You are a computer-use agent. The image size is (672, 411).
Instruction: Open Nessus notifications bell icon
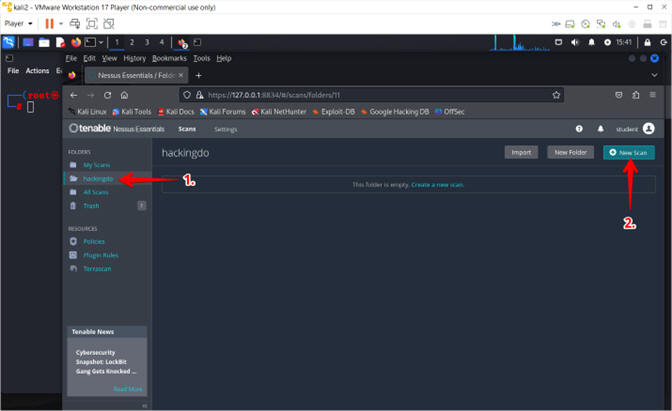(600, 129)
